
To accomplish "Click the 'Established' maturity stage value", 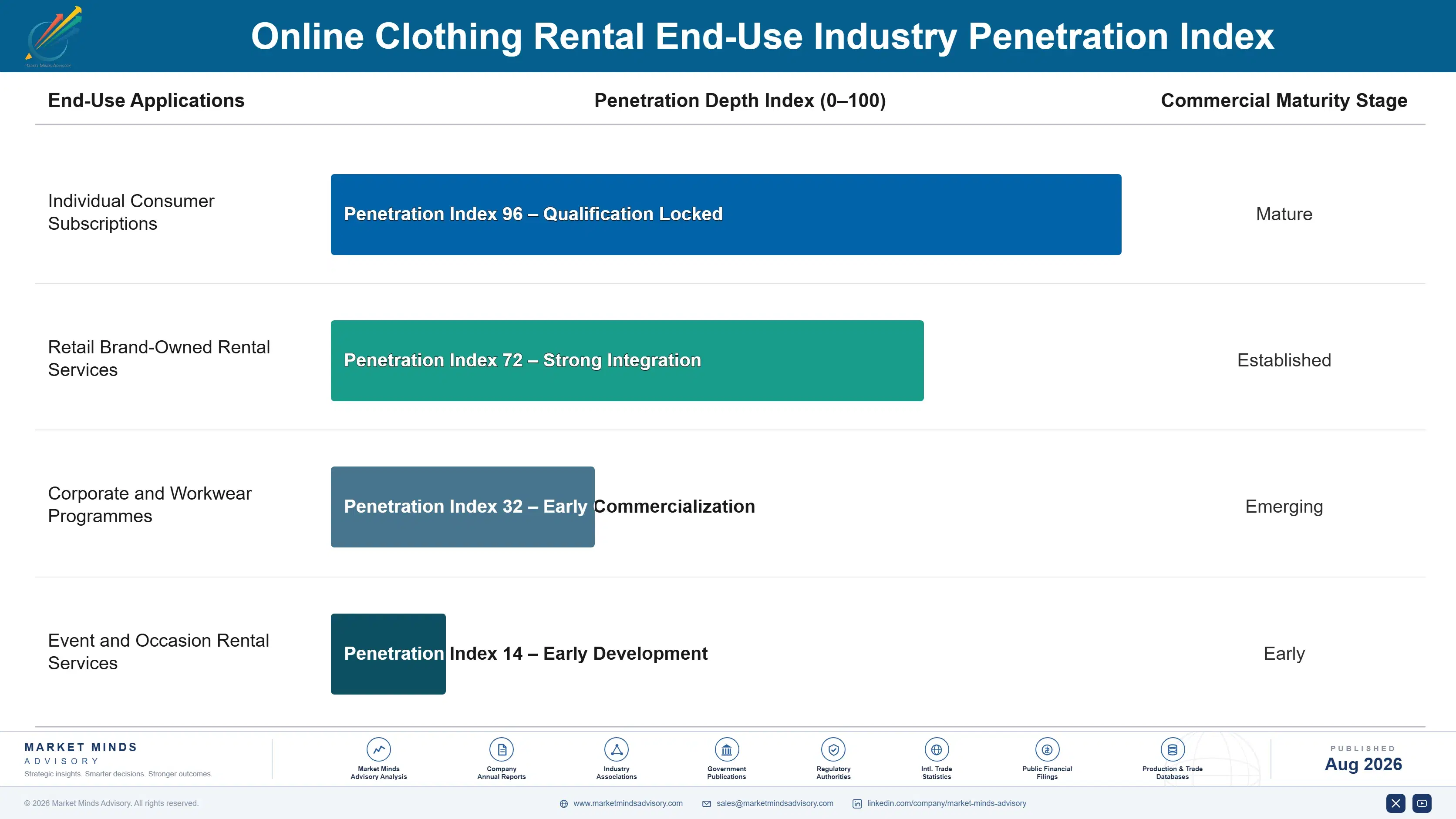I will pyautogui.click(x=1284, y=360).
